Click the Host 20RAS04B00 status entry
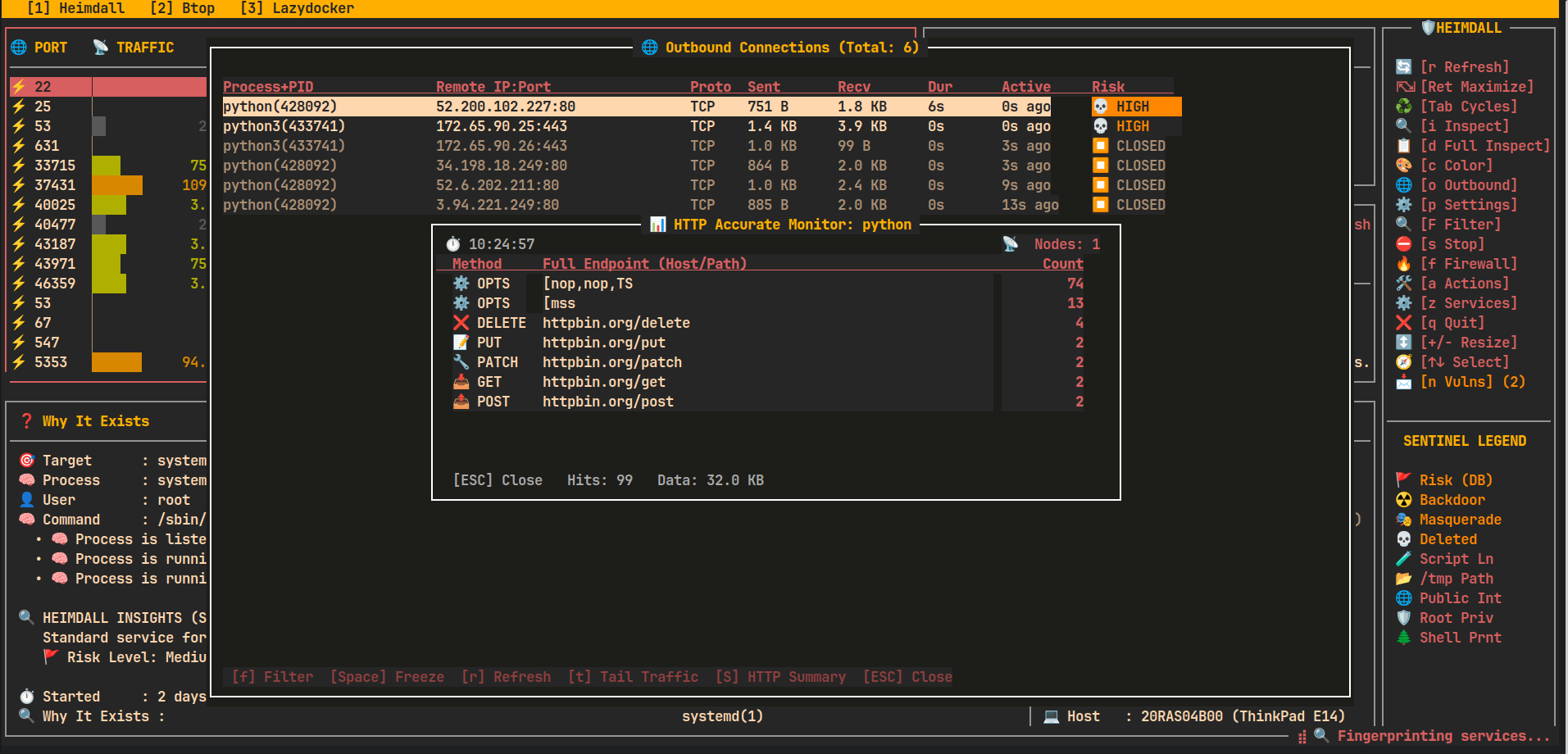The height and width of the screenshot is (754, 1568). [1194, 716]
